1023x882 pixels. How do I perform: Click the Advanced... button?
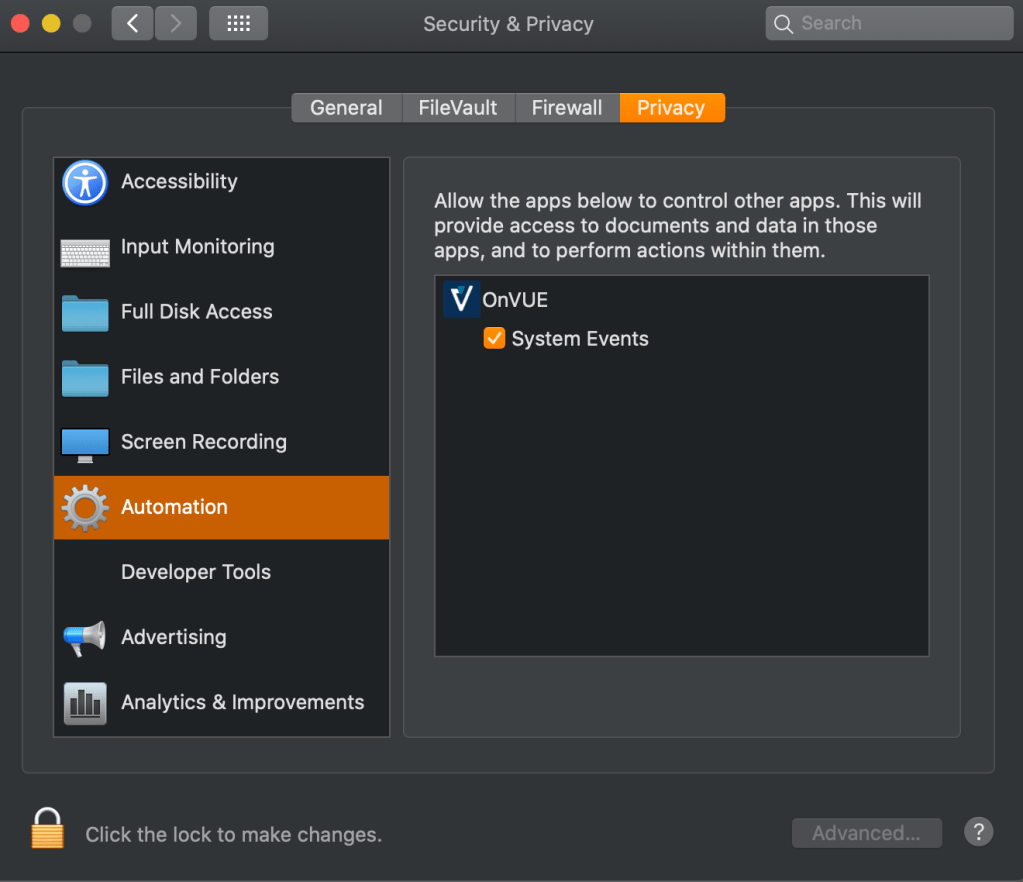click(x=866, y=833)
